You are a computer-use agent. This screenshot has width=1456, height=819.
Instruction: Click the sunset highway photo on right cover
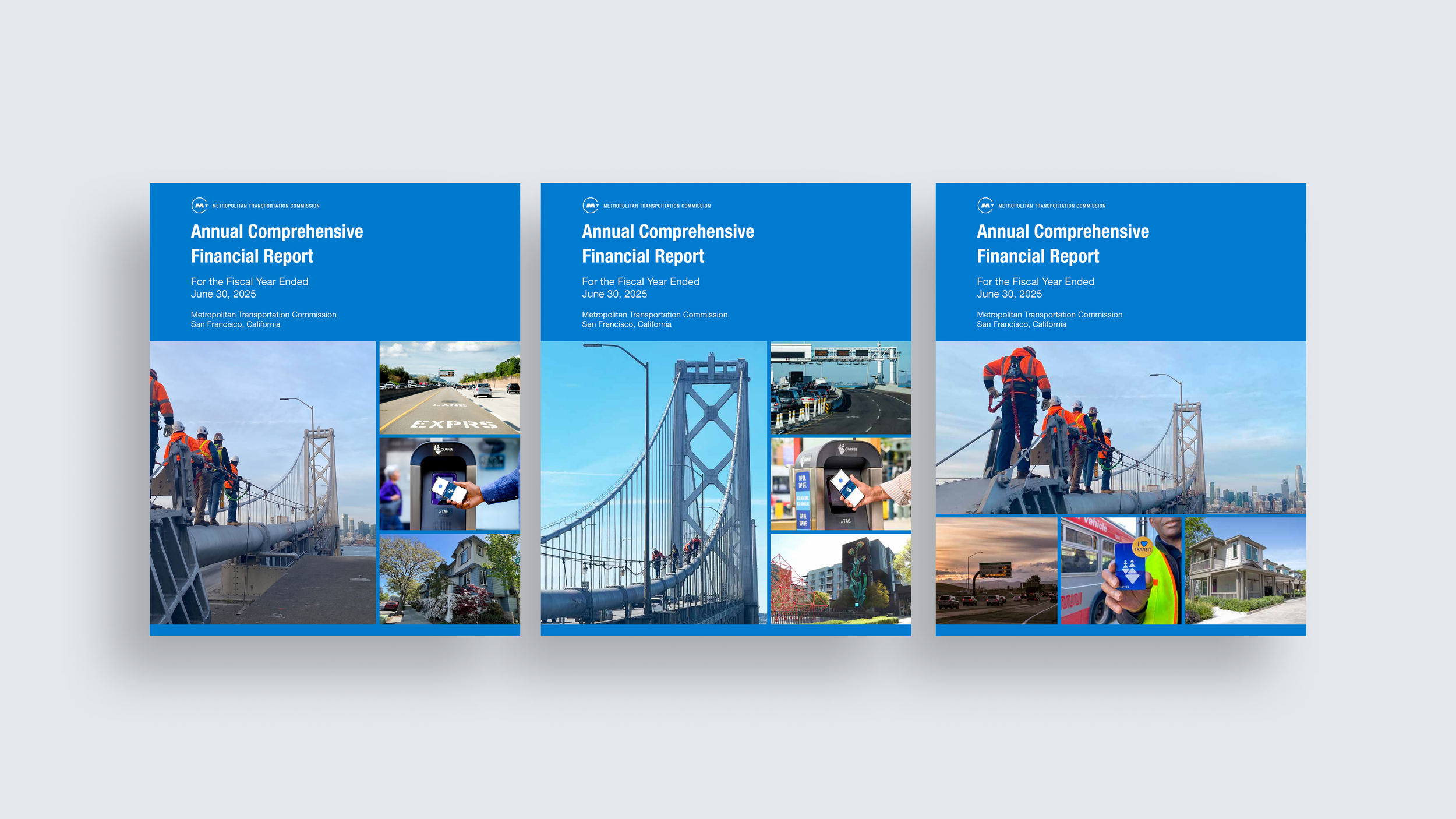996,571
